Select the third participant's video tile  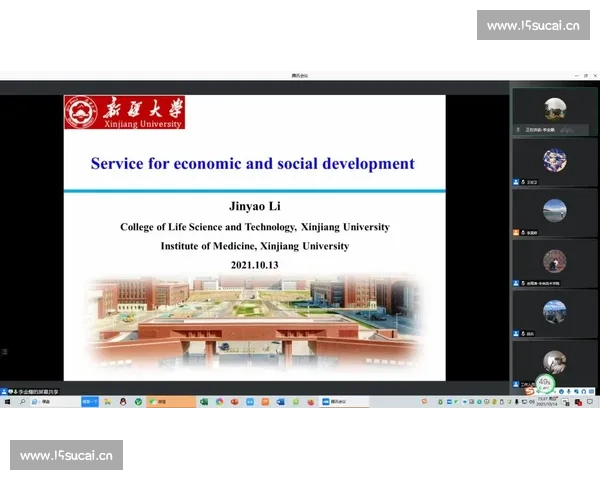(554, 212)
